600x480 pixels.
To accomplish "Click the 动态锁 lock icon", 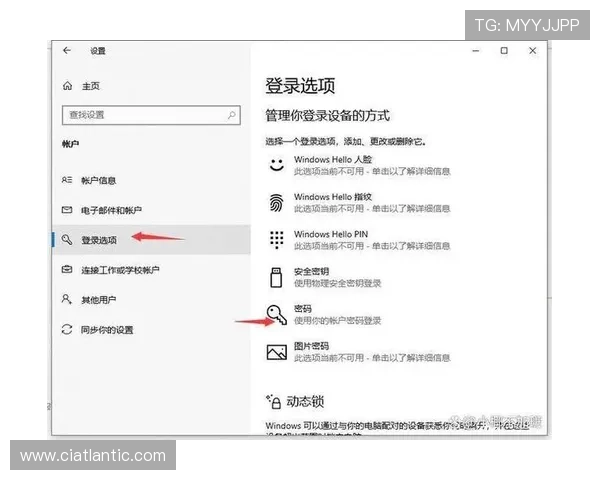I will point(274,402).
